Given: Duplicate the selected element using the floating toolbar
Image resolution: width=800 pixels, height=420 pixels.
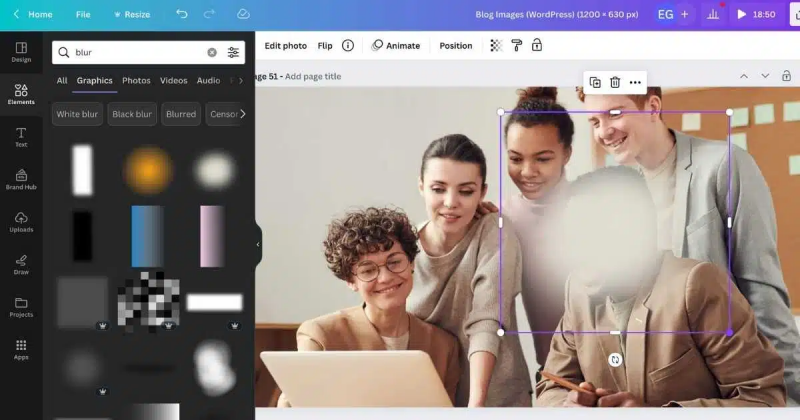Looking at the screenshot, I should coord(595,82).
